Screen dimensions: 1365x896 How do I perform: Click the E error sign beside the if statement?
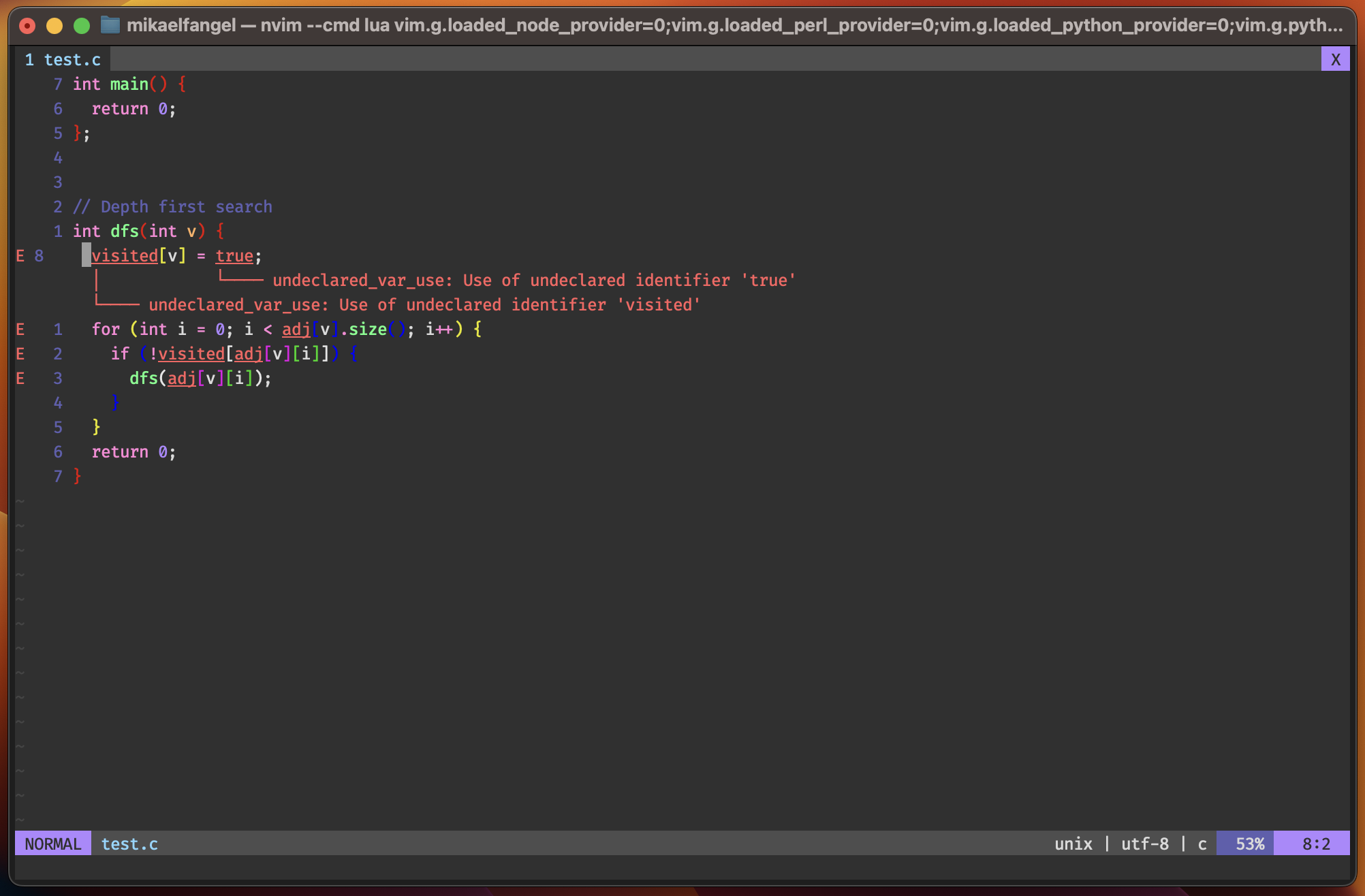pos(20,353)
